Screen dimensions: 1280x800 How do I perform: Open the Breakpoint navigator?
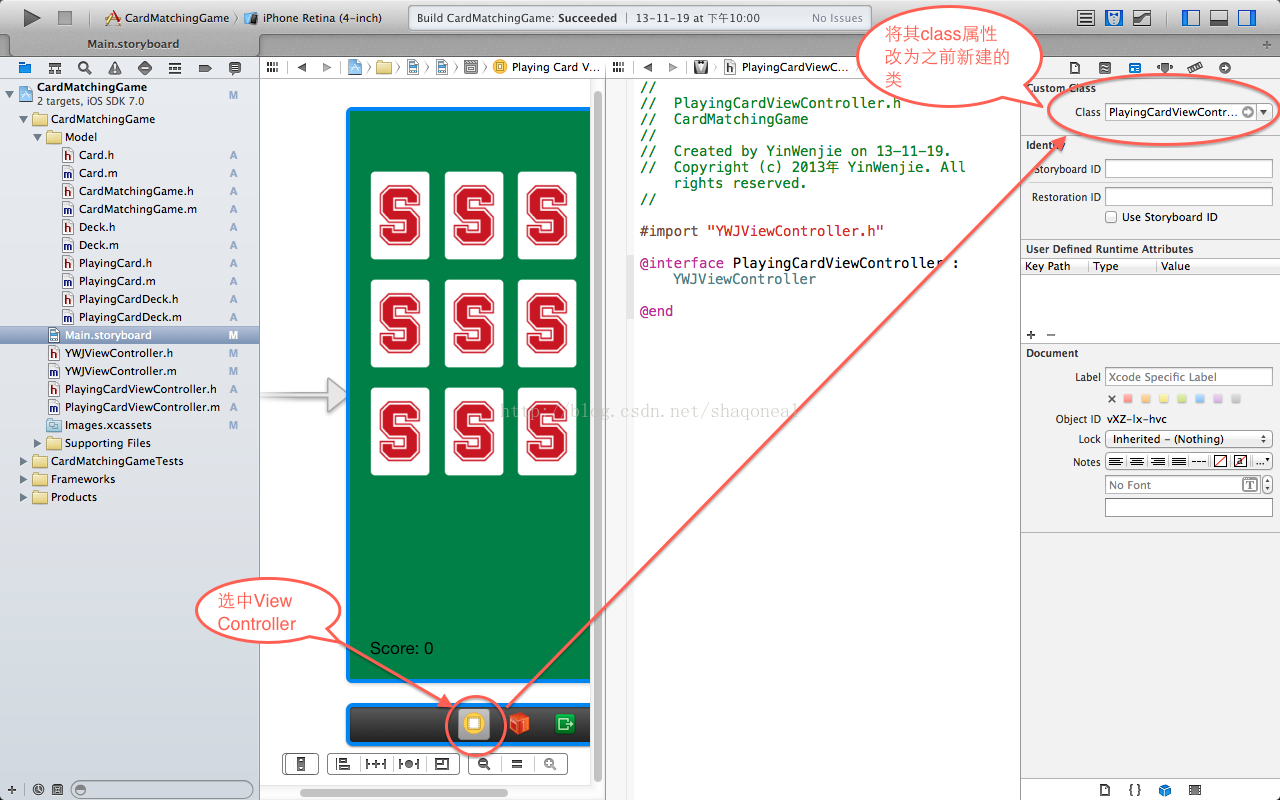click(205, 68)
